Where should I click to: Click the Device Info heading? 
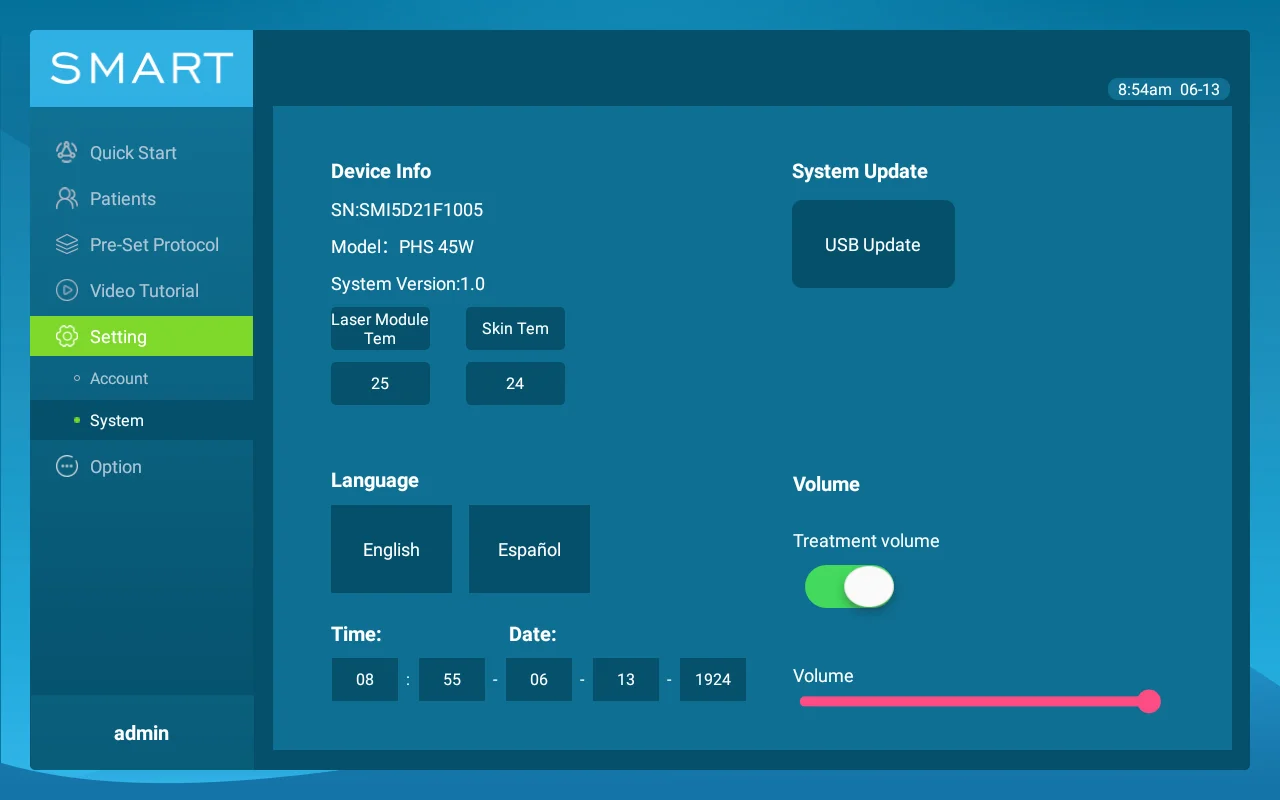381,171
